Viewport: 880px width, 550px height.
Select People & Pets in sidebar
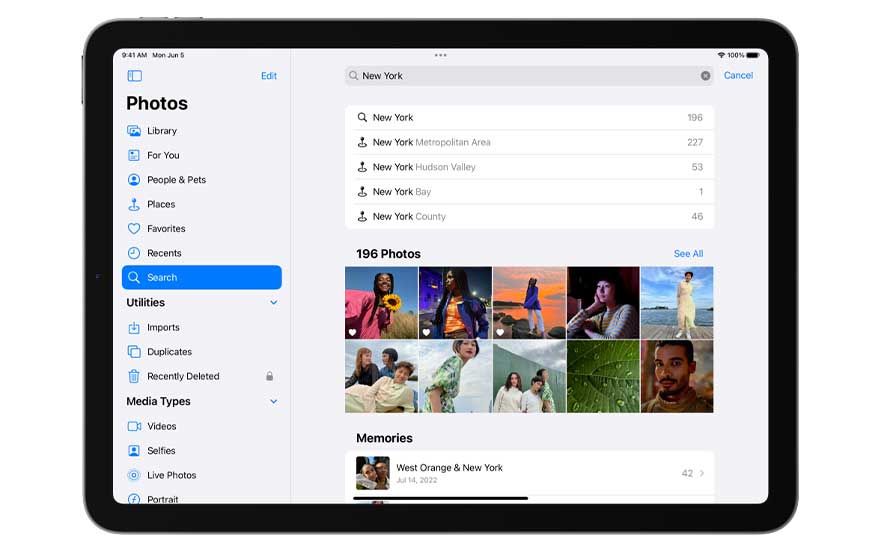[x=176, y=180]
